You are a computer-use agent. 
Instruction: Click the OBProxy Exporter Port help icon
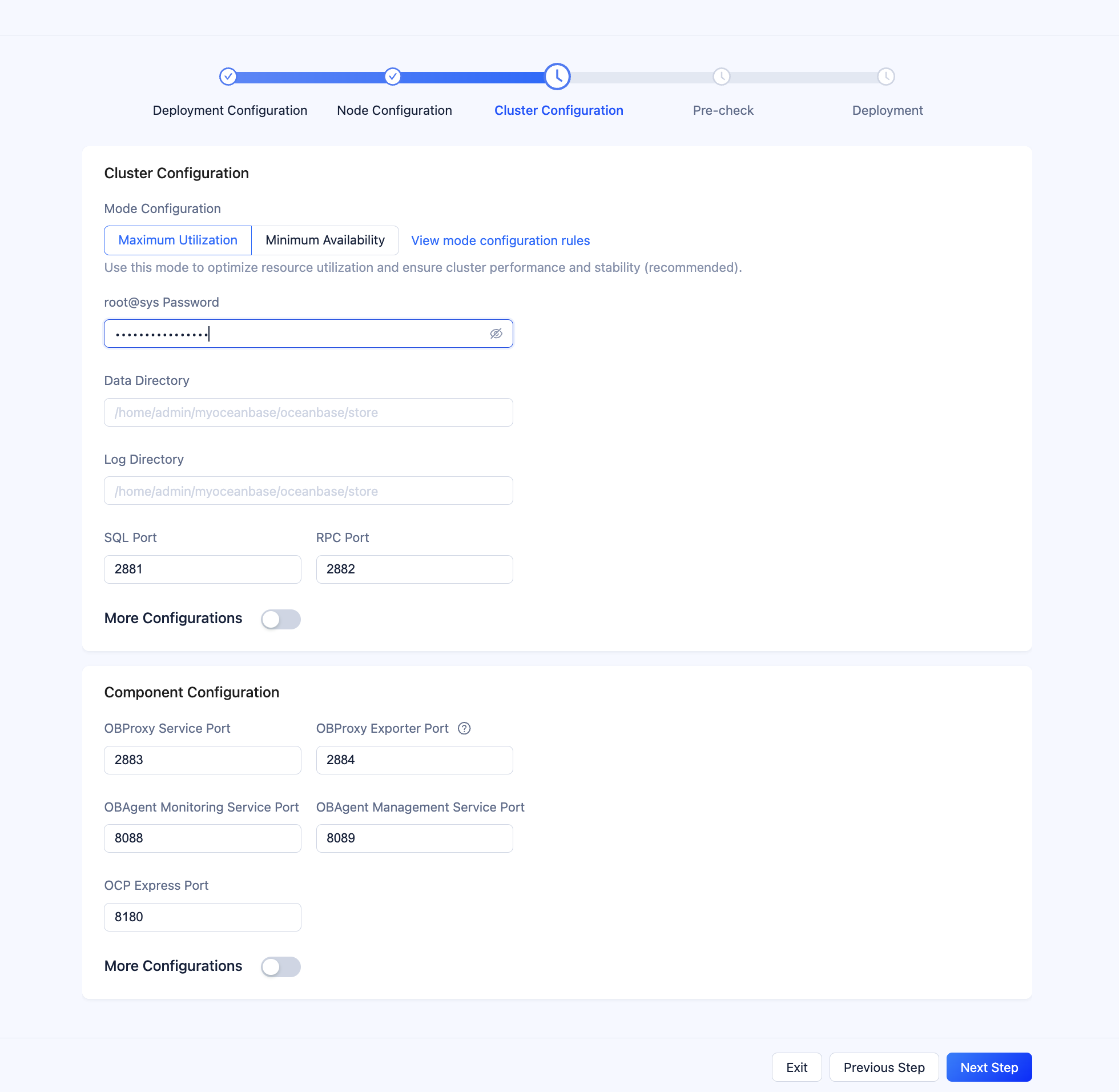coord(464,728)
